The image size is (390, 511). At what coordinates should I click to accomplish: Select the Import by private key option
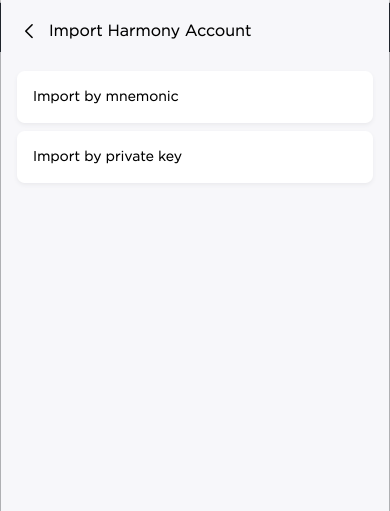pos(195,157)
